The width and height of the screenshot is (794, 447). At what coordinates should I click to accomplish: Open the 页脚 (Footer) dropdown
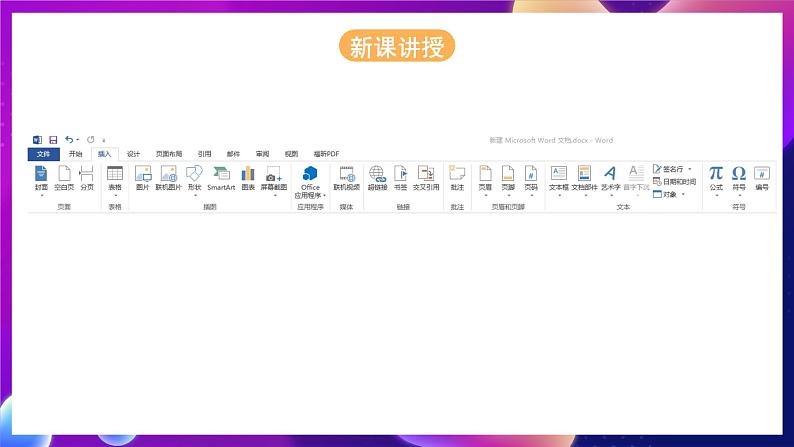(508, 180)
